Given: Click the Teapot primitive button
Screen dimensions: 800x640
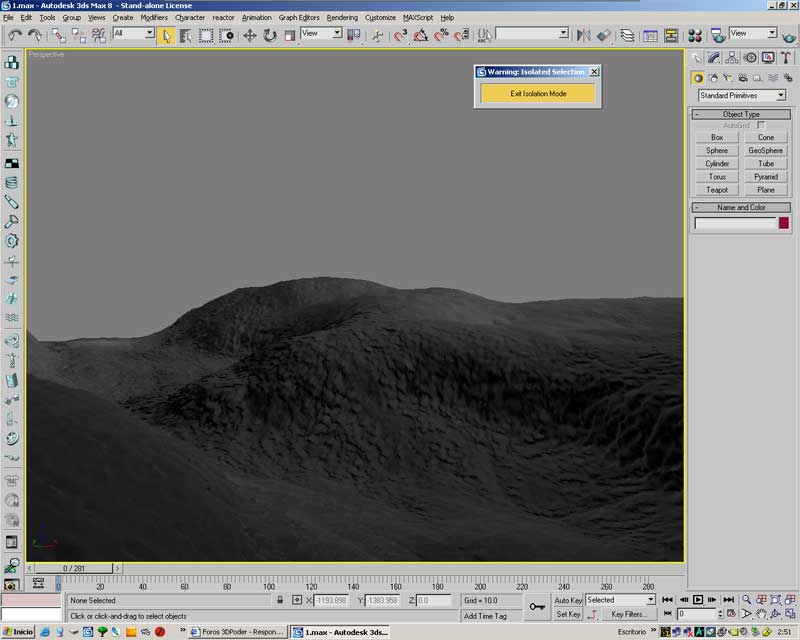Looking at the screenshot, I should coord(717,189).
